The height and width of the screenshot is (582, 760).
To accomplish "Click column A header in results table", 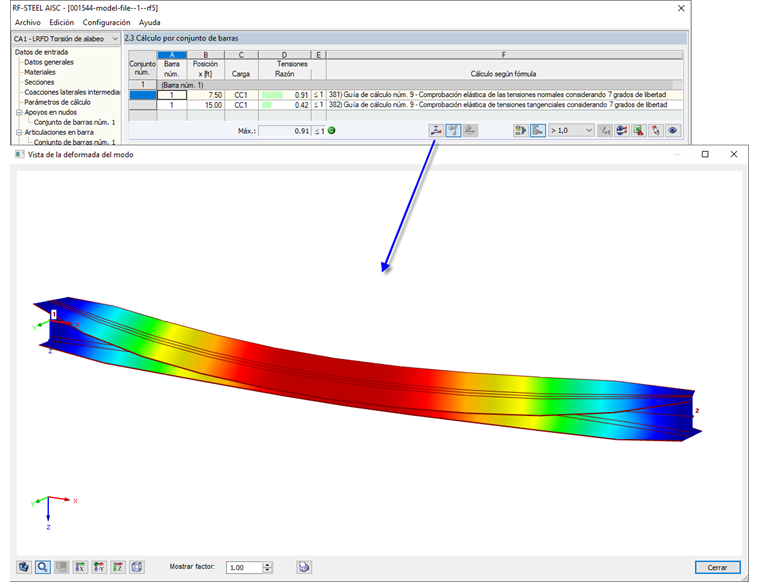I will 172,55.
